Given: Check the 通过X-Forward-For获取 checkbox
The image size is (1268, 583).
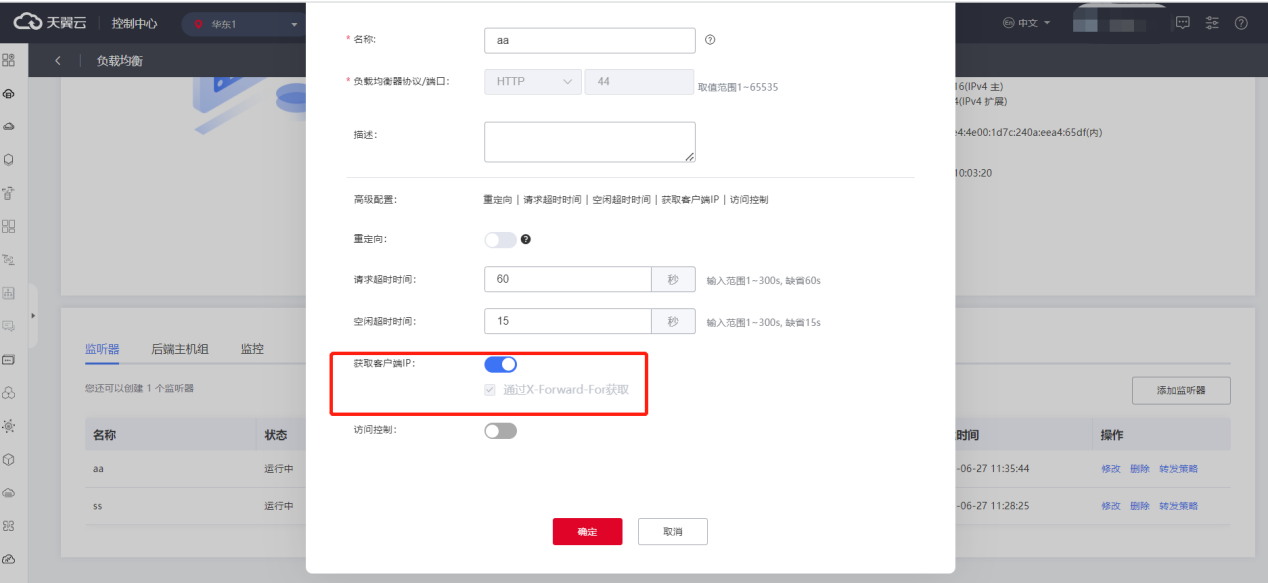Looking at the screenshot, I should (490, 390).
